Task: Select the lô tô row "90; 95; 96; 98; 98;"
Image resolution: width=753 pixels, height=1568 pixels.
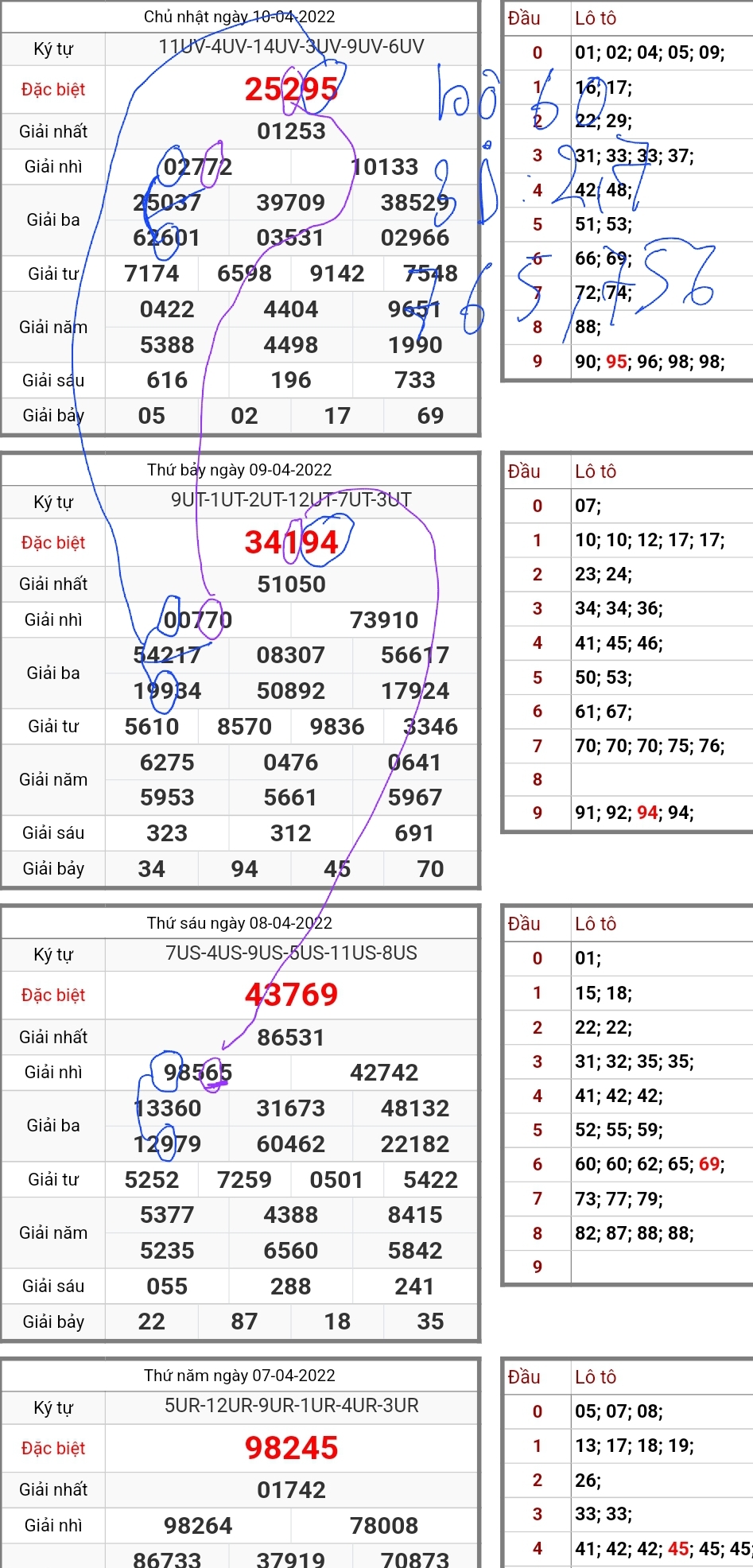Action: click(650, 362)
